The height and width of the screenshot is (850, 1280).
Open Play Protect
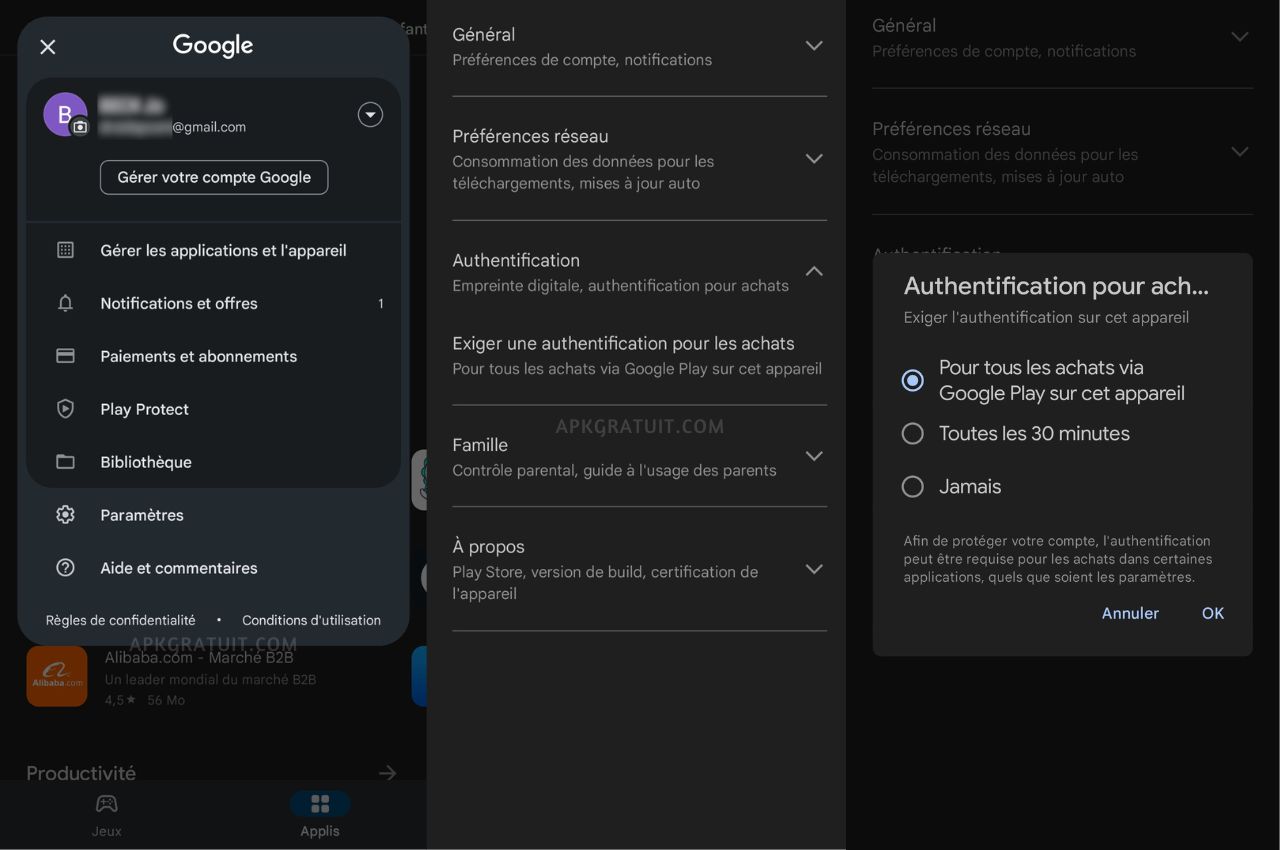click(x=214, y=409)
